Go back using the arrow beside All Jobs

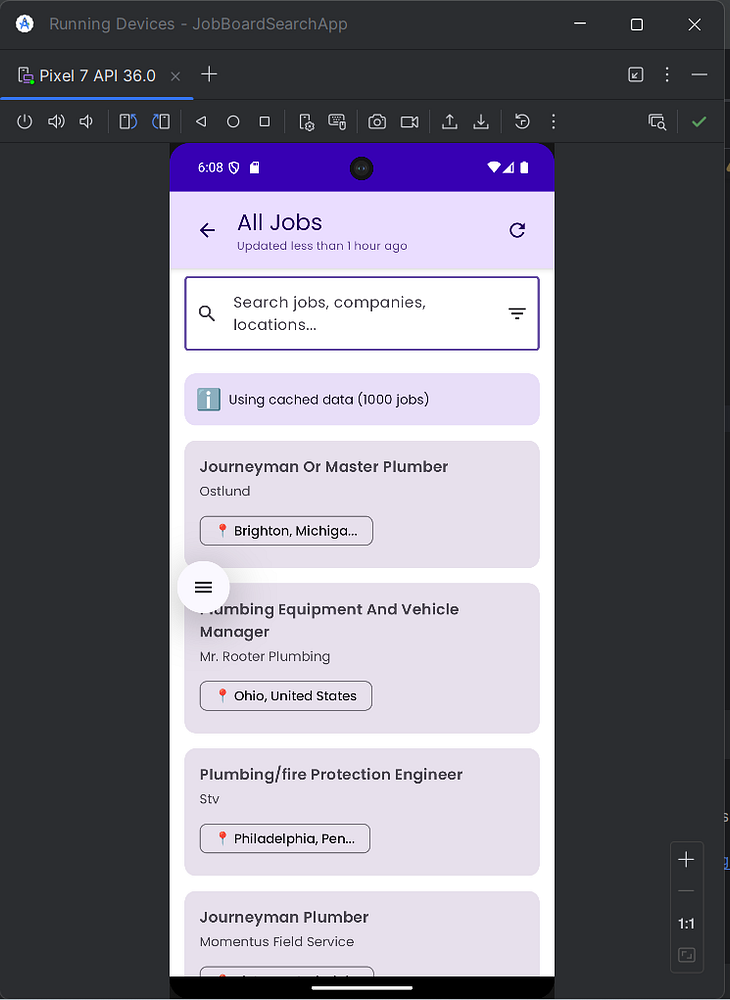(x=207, y=230)
